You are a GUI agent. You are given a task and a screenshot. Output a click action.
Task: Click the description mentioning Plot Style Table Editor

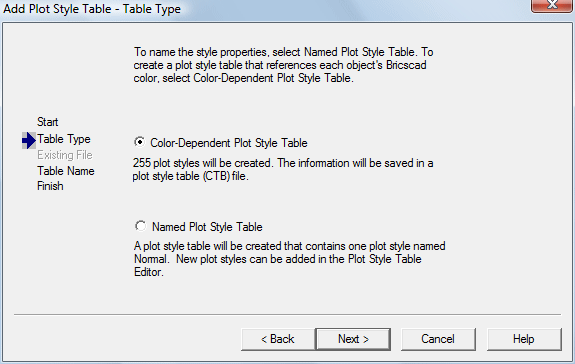click(290, 259)
